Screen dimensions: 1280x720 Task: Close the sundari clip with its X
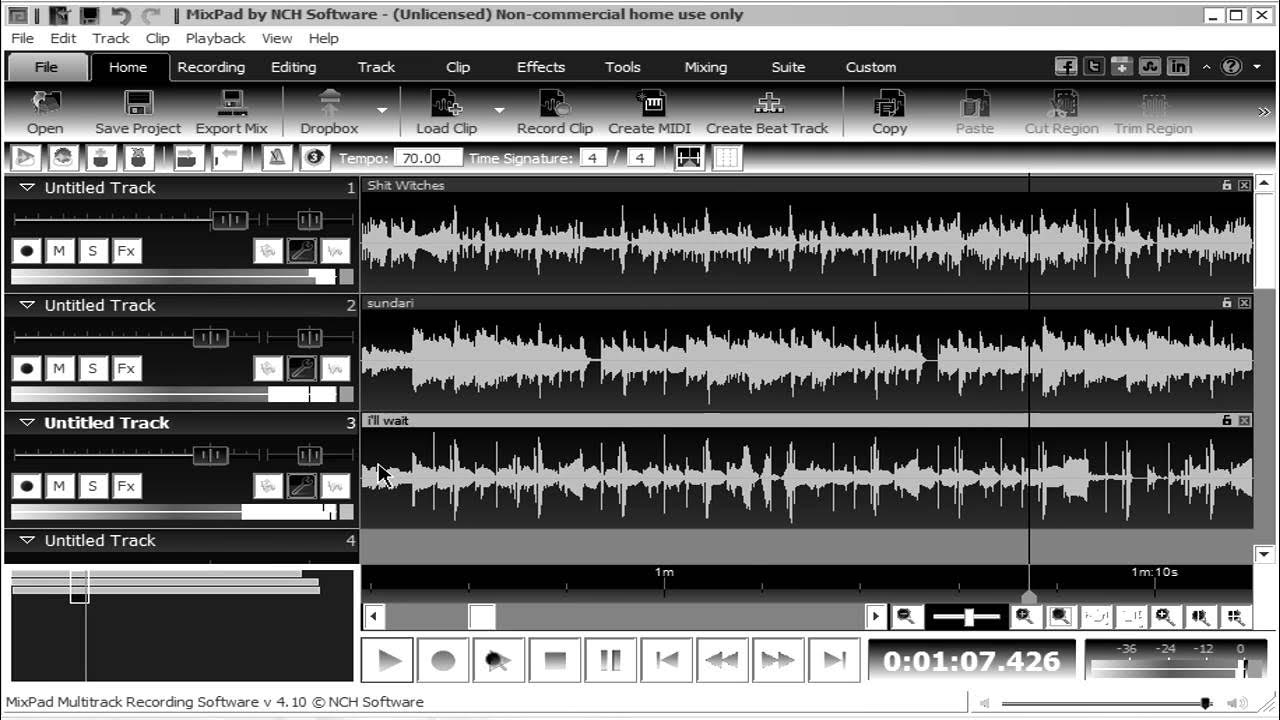coord(1244,303)
